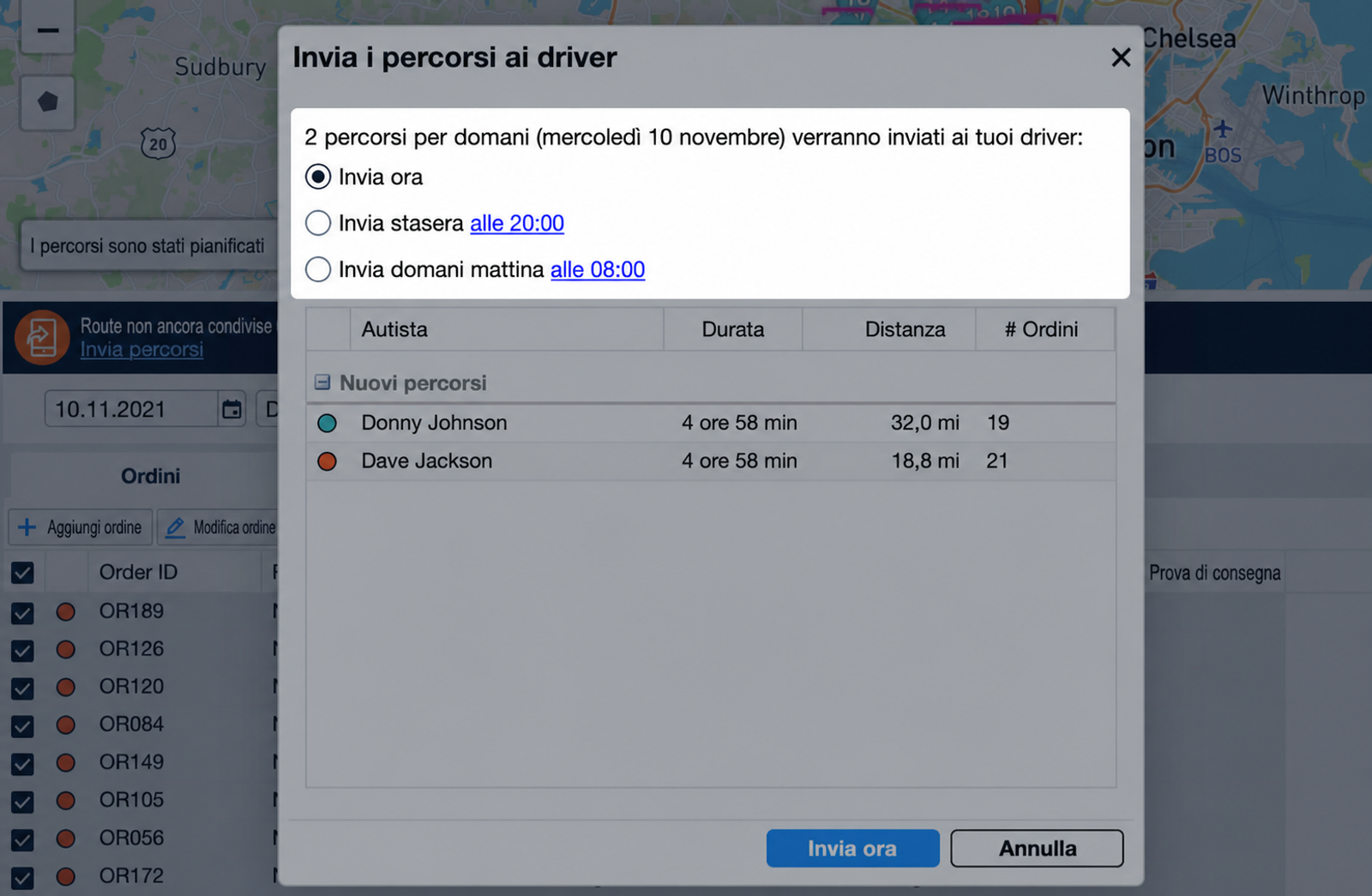Select order OR120 in the list
1372x896 pixels.
coord(131,687)
